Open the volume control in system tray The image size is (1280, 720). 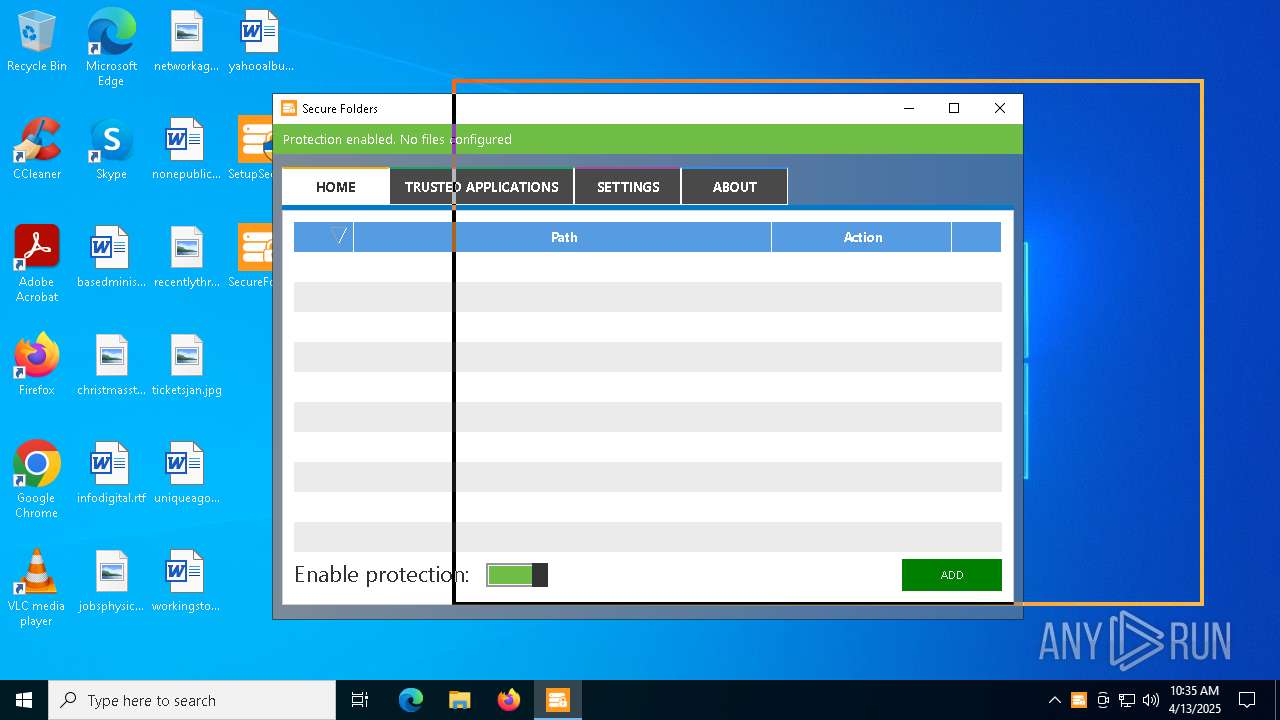click(x=1151, y=700)
